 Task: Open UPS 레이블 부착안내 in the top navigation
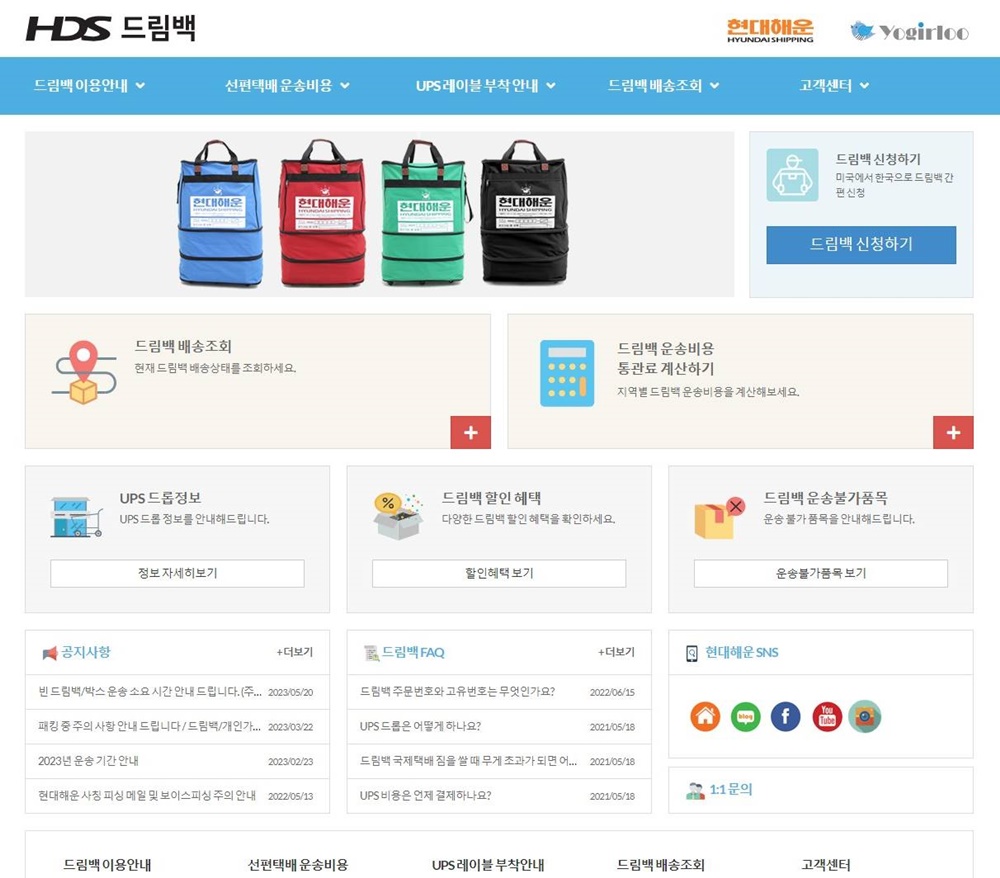(477, 85)
